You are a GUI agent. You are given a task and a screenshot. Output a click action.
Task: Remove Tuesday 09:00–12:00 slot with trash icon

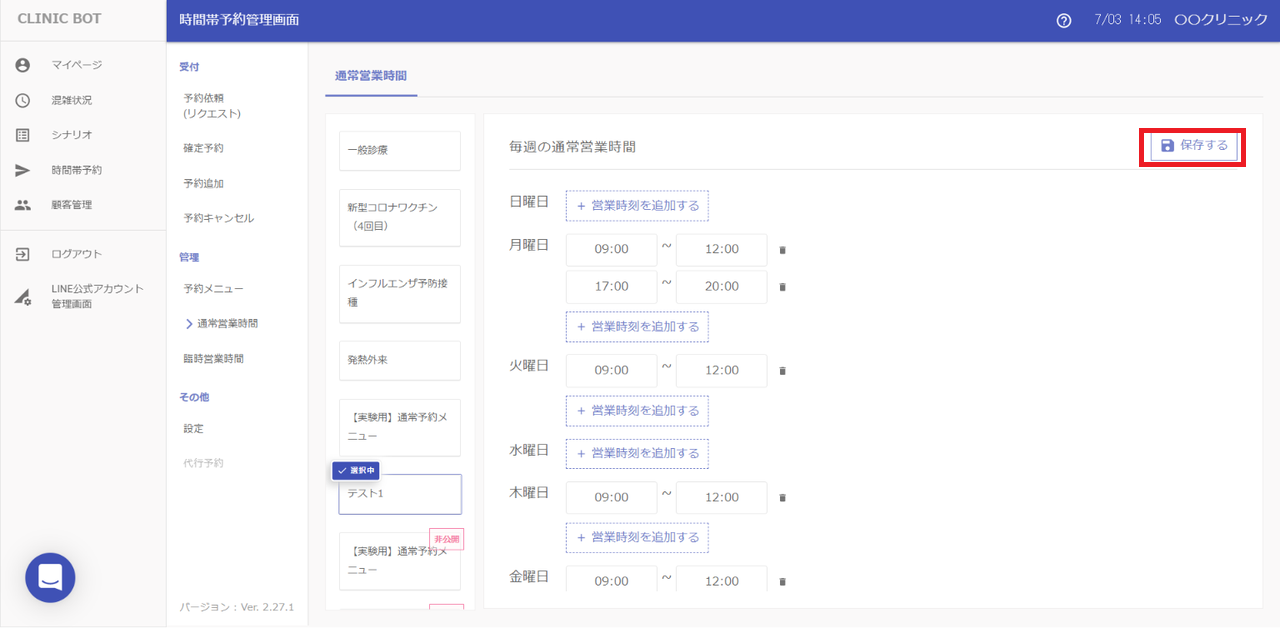pos(782,371)
